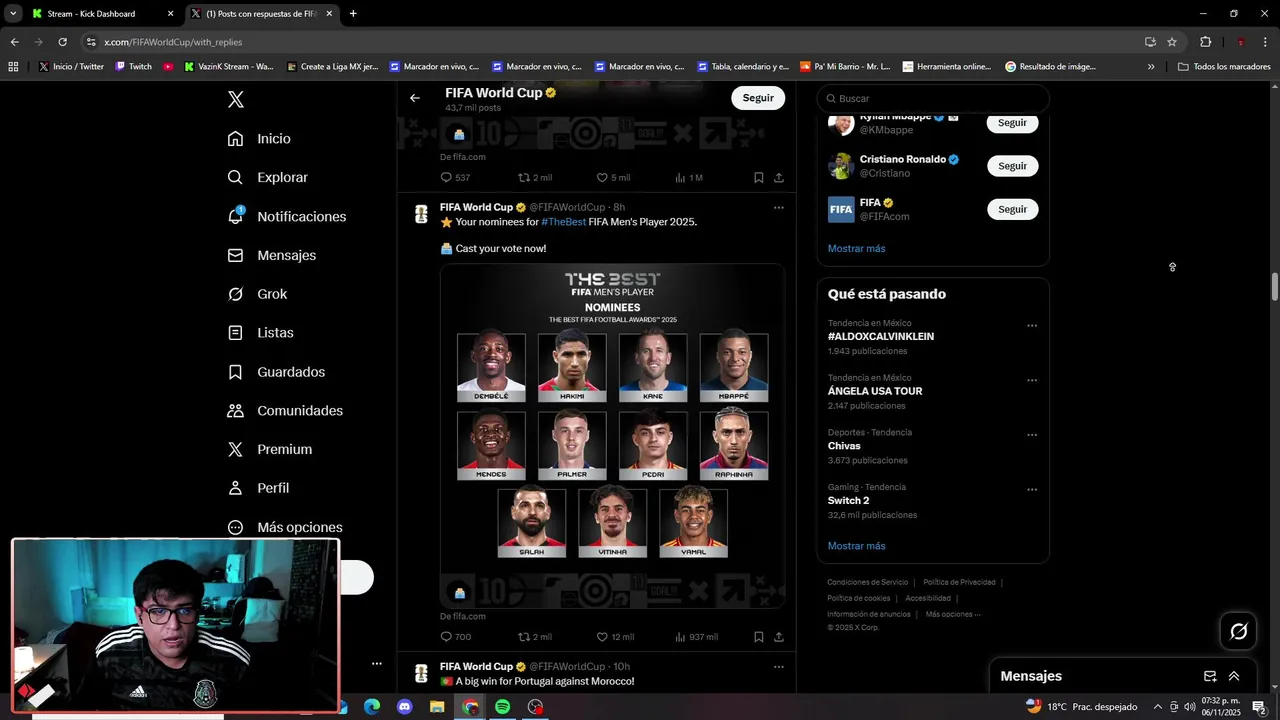
Task: Click the #TheBest hashtag link
Action: pos(564,222)
